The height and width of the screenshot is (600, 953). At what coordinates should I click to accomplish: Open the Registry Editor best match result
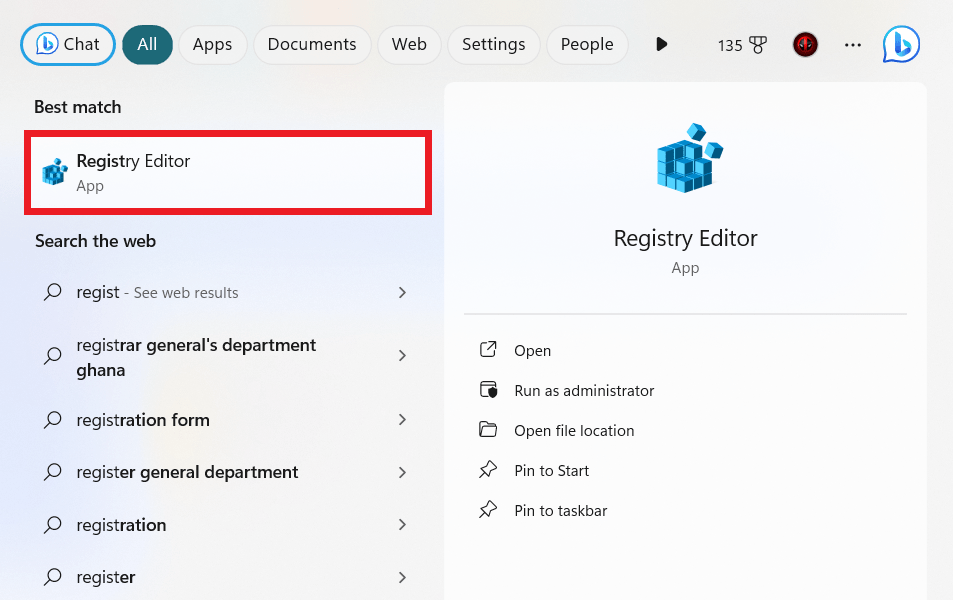[x=228, y=172]
